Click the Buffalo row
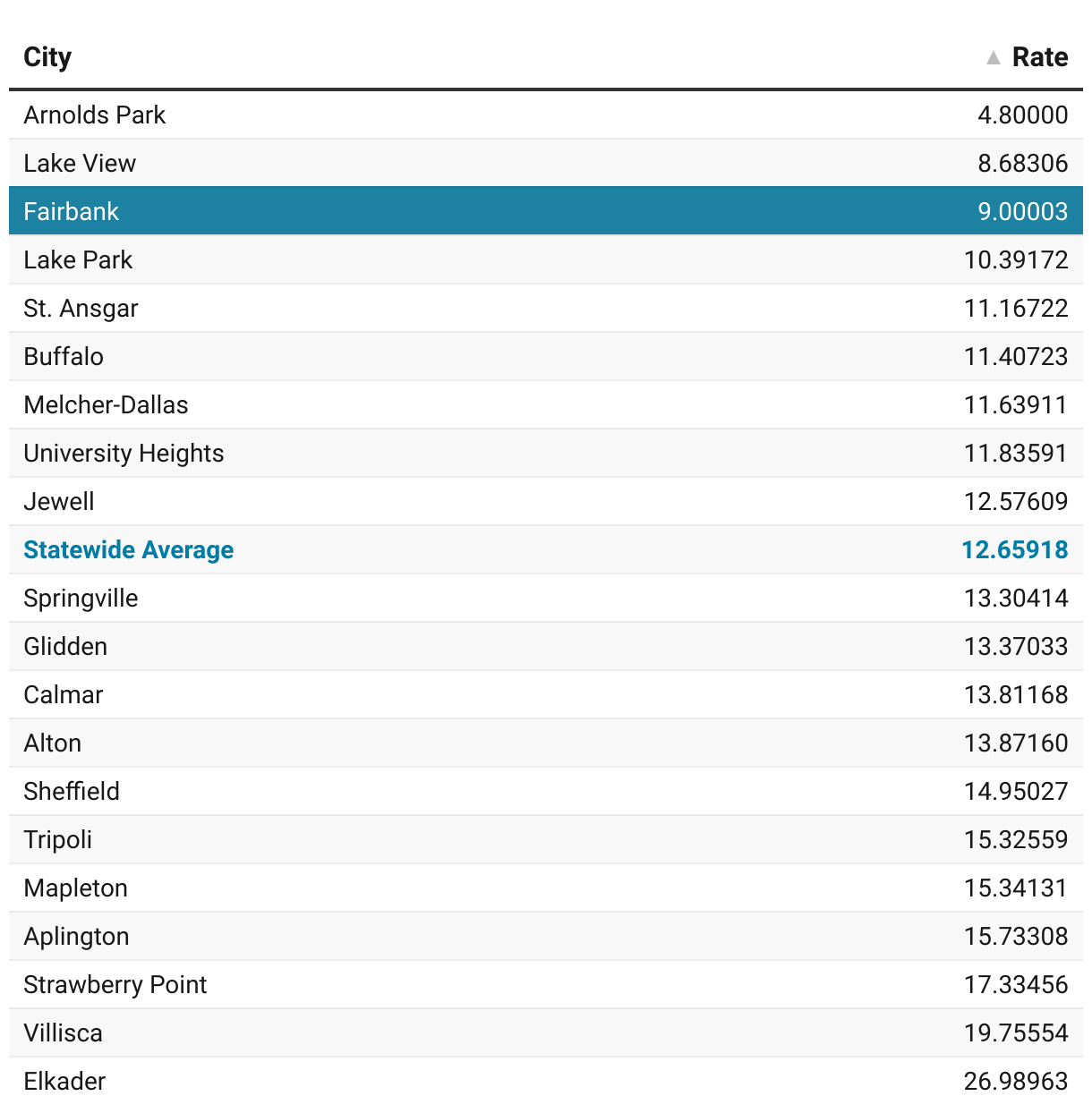This screenshot has width=1092, height=1113. click(64, 357)
